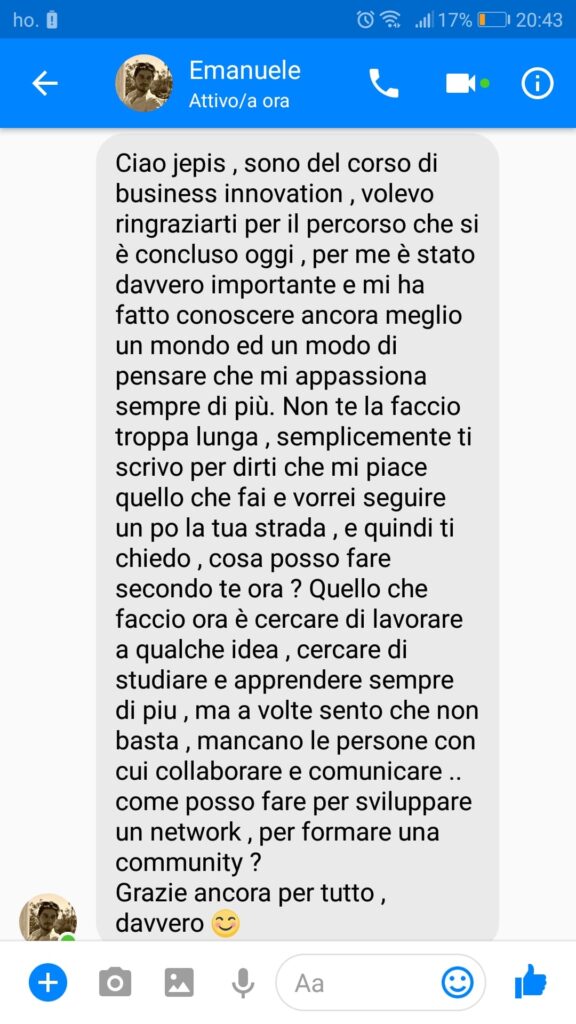Open the blue plus attachments menu
This screenshot has height=1024, width=576.
coord(48,982)
